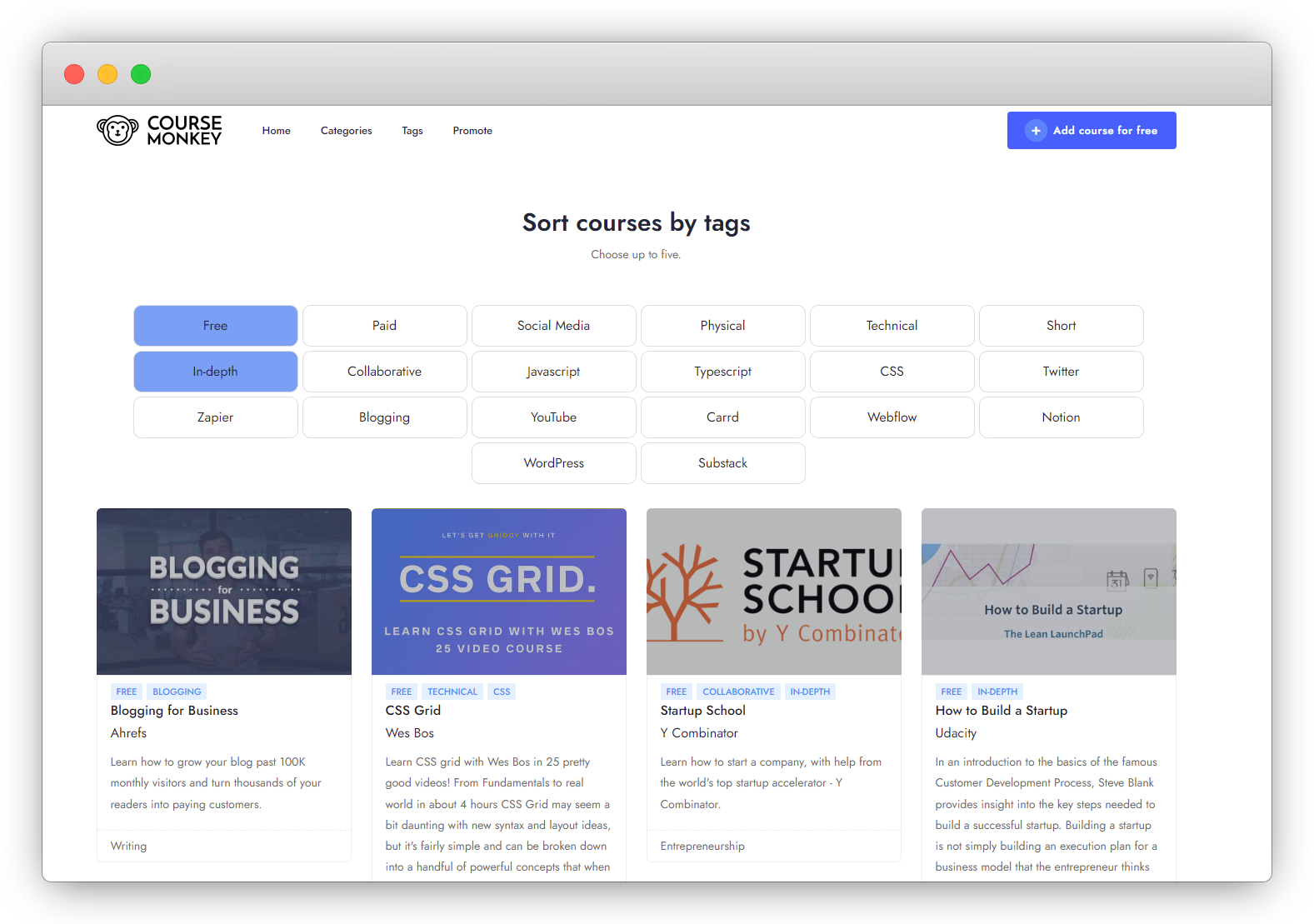The width and height of the screenshot is (1314, 924).
Task: Click BLOGGING badge on Blogging for Business card
Action: click(x=177, y=692)
